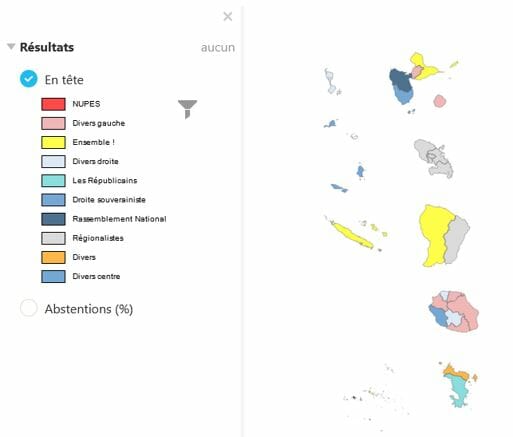Click the funnel filter icon
Viewport: 513px width, 437px height.
(187, 109)
